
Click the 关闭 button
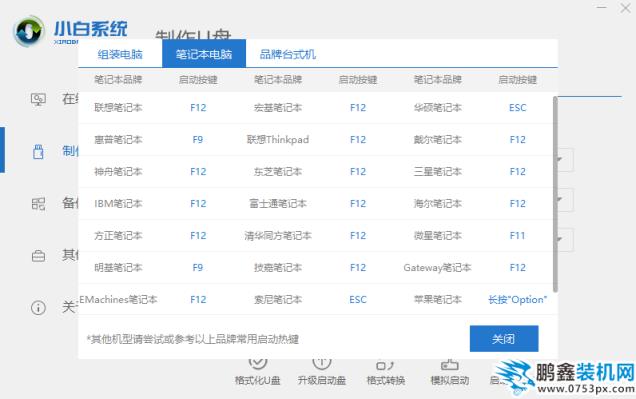504,339
